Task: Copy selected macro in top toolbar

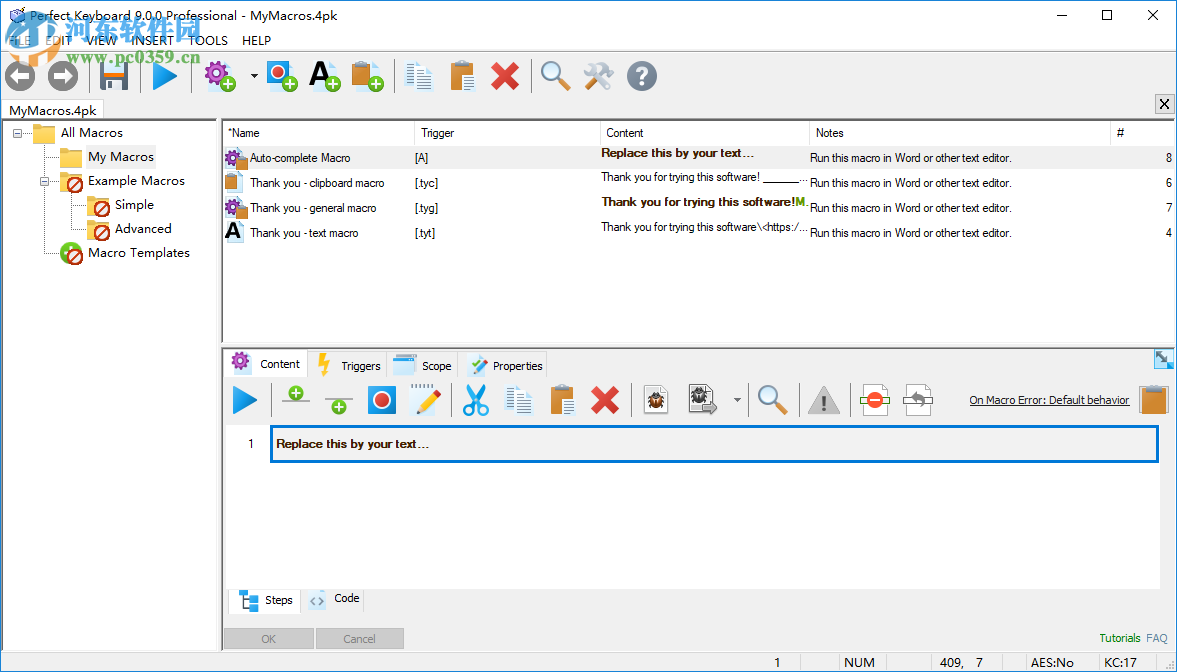Action: (x=419, y=76)
